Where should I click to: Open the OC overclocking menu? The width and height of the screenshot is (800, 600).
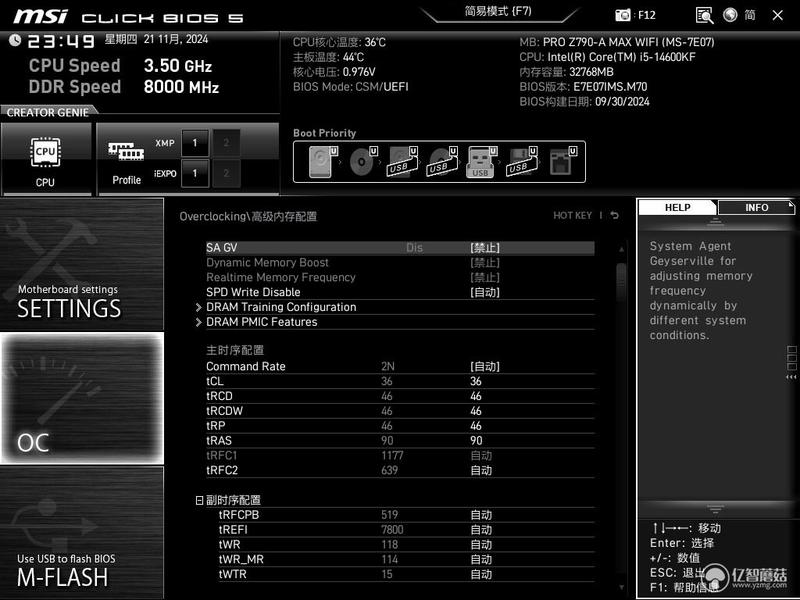(82, 398)
